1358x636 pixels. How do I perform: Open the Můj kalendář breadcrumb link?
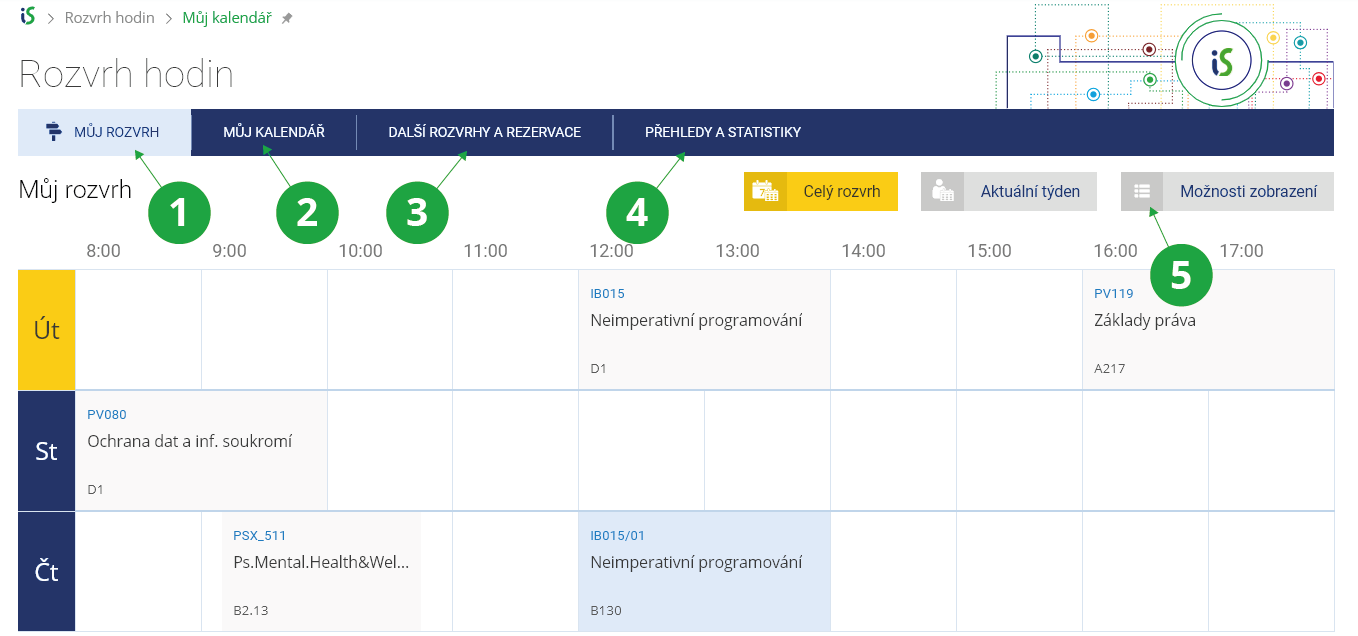pos(227,18)
